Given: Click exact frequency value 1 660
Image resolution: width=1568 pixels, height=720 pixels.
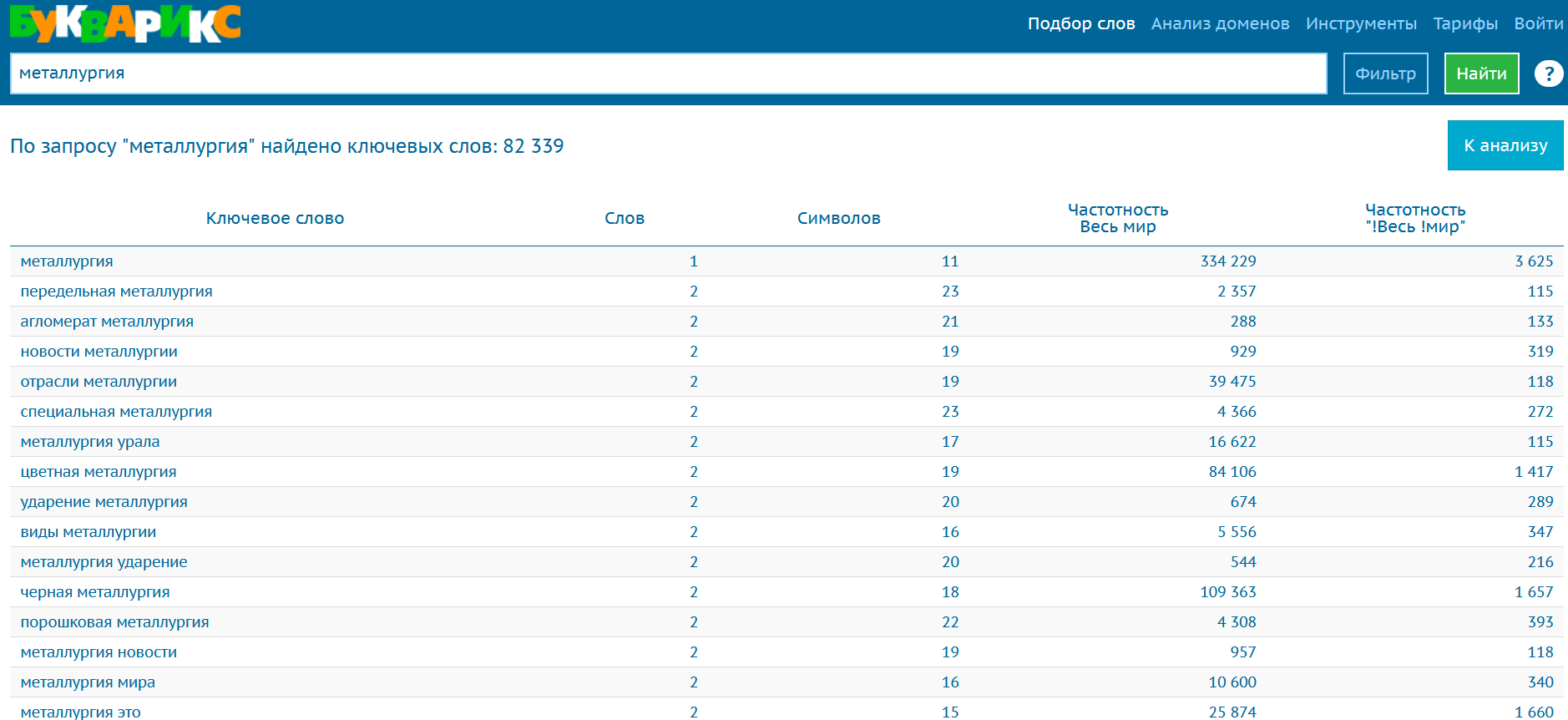Looking at the screenshot, I should (1534, 712).
